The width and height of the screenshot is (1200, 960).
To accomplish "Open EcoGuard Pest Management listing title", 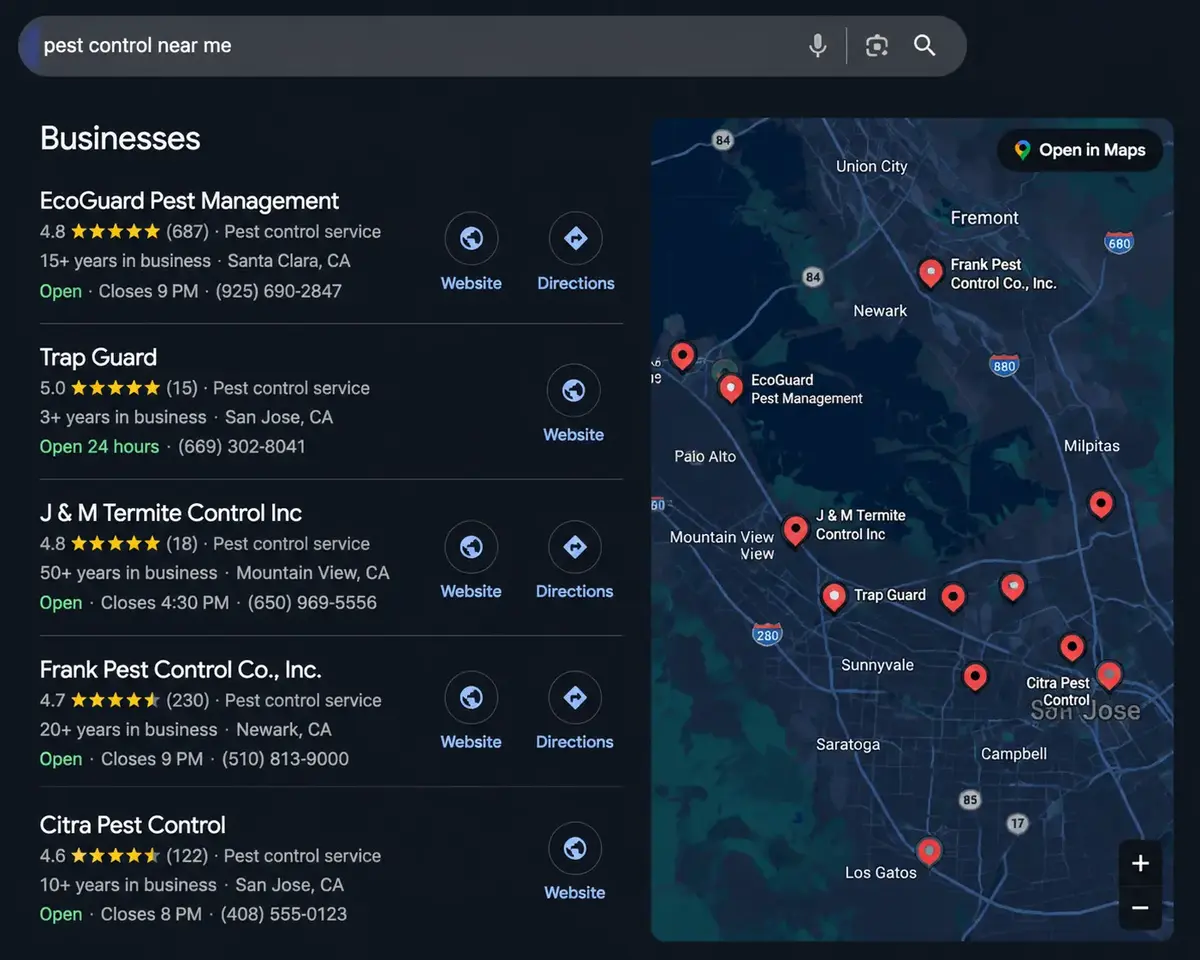I will (x=189, y=200).
